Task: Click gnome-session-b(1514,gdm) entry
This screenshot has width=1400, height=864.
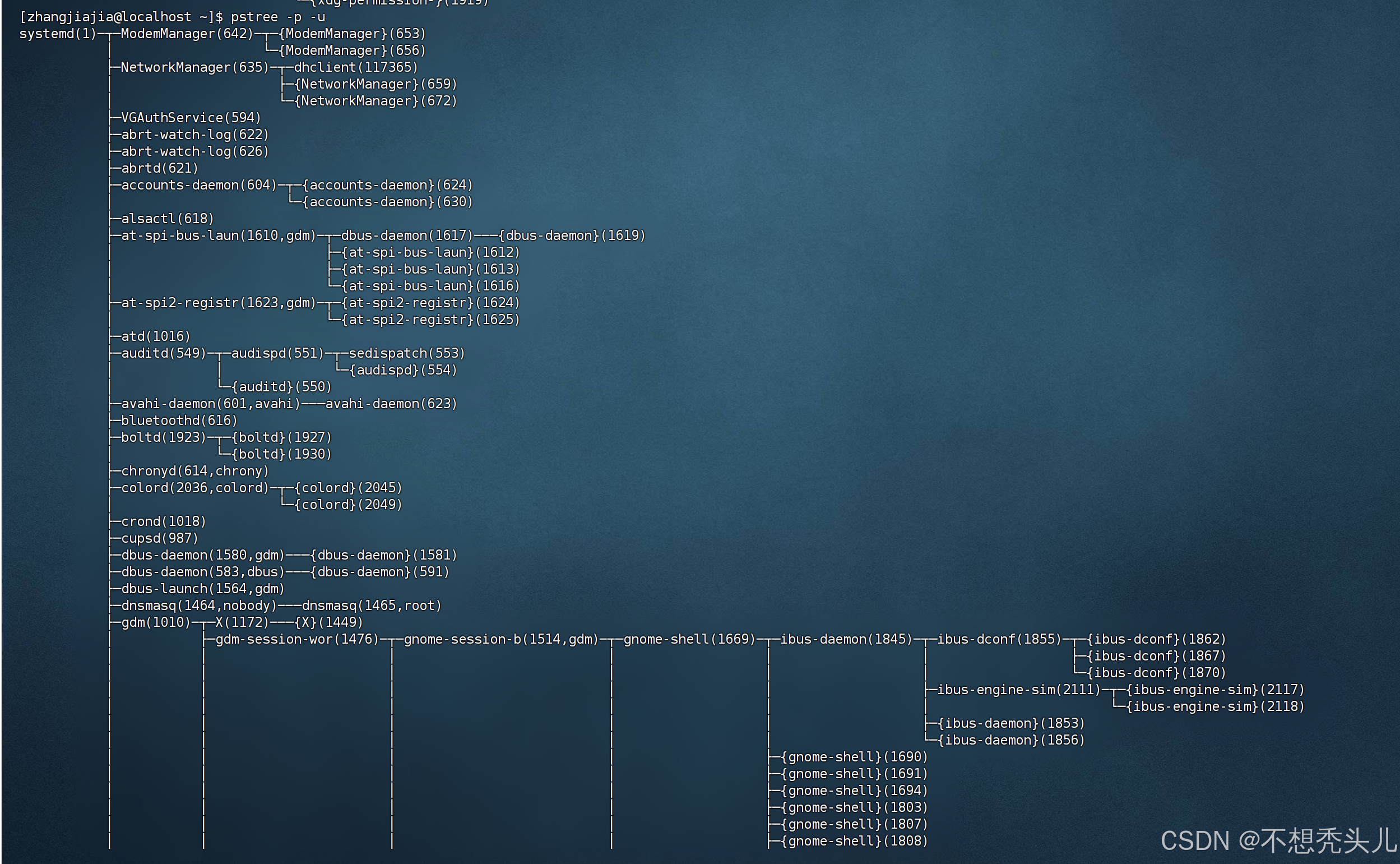Action: click(x=501, y=639)
